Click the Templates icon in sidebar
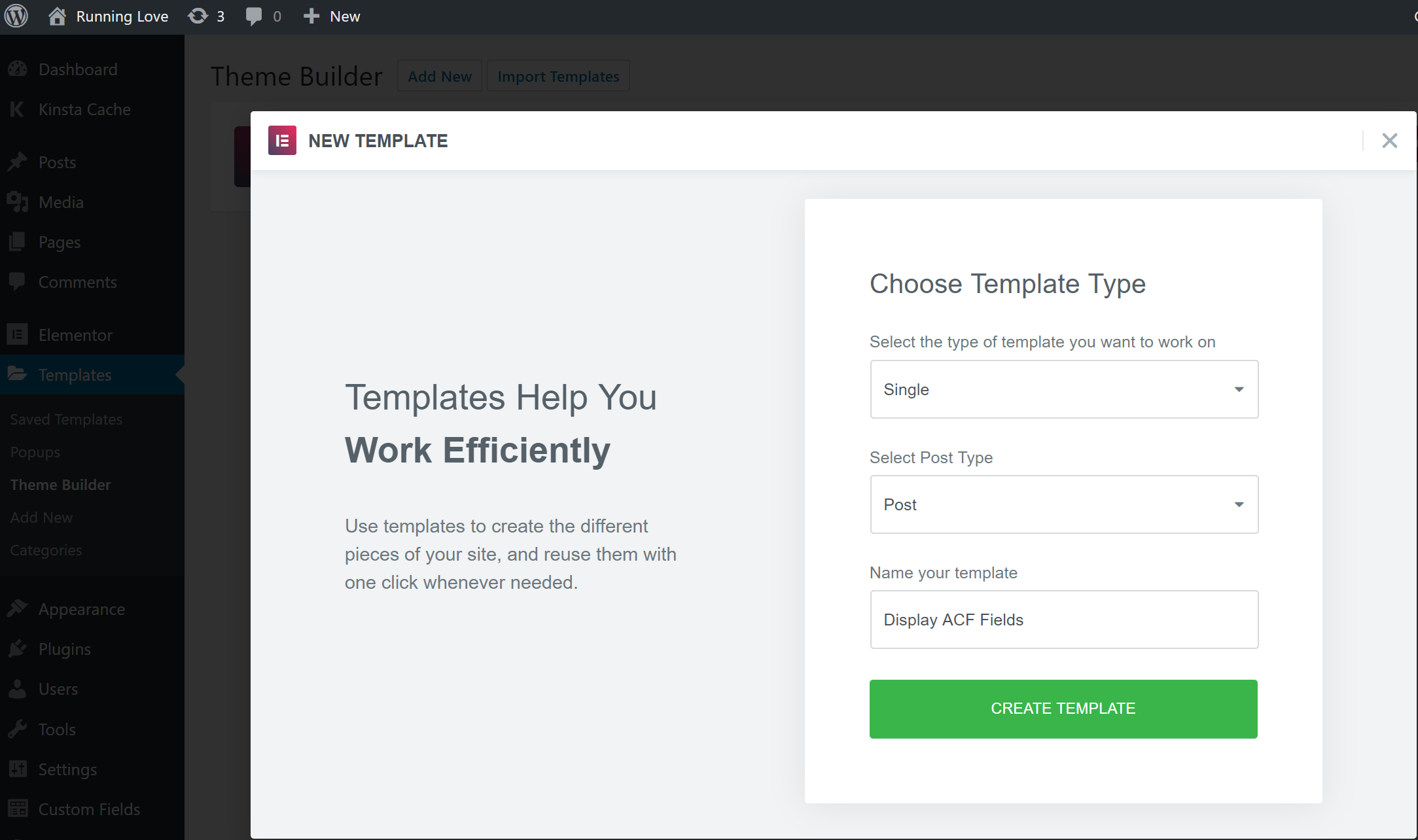 [x=18, y=374]
